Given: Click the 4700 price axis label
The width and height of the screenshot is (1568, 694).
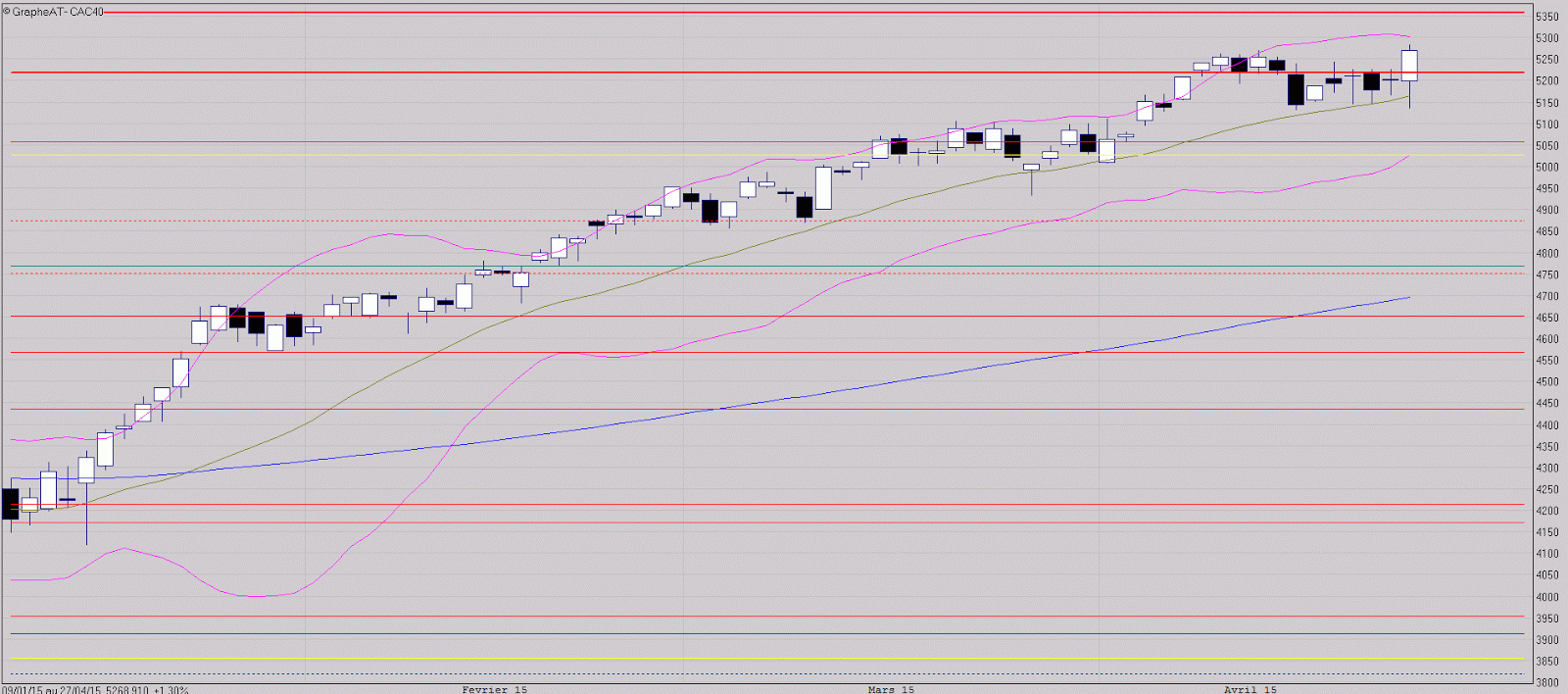Looking at the screenshot, I should (x=1546, y=296).
